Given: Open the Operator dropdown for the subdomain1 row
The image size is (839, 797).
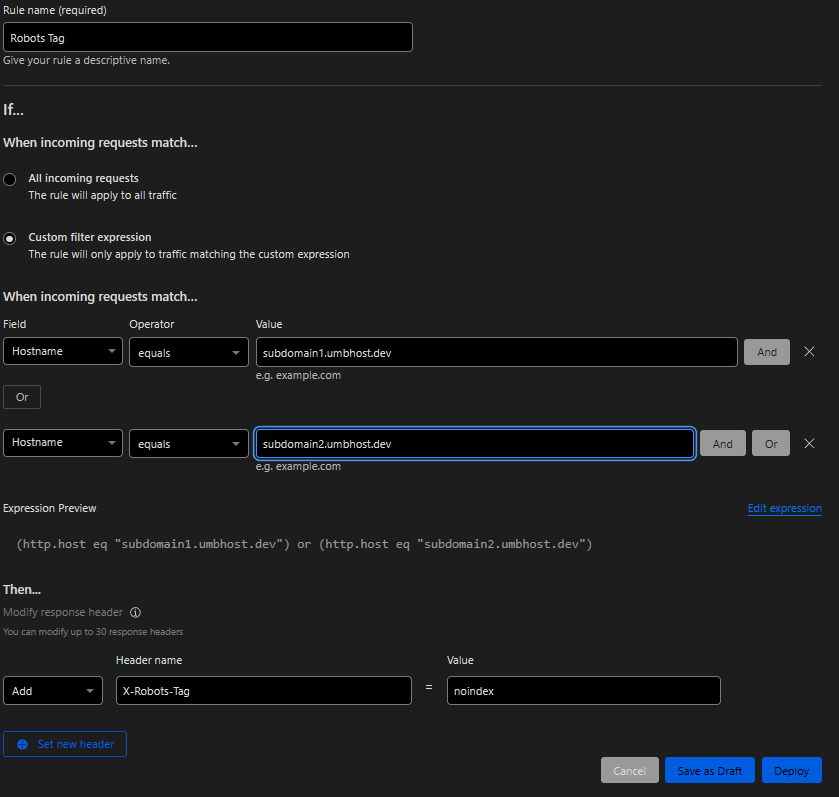Looking at the screenshot, I should click(x=189, y=352).
